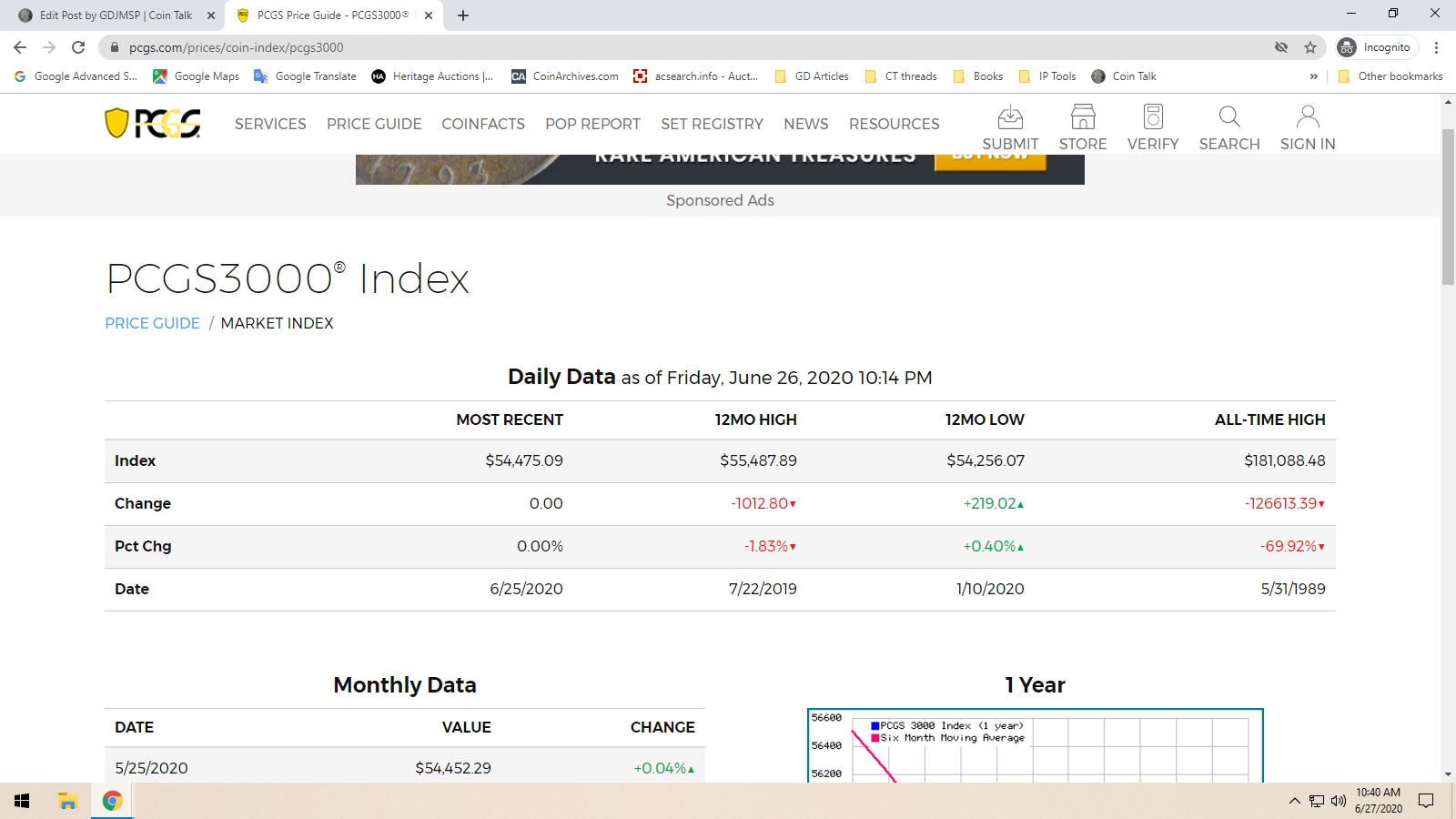Expand hidden bookmarks chevron
This screenshot has width=1456, height=819.
click(x=1314, y=76)
